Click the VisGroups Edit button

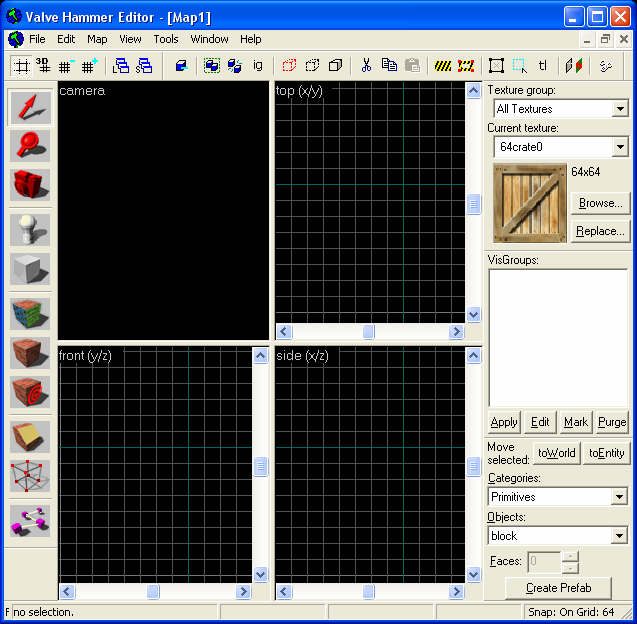(x=540, y=422)
